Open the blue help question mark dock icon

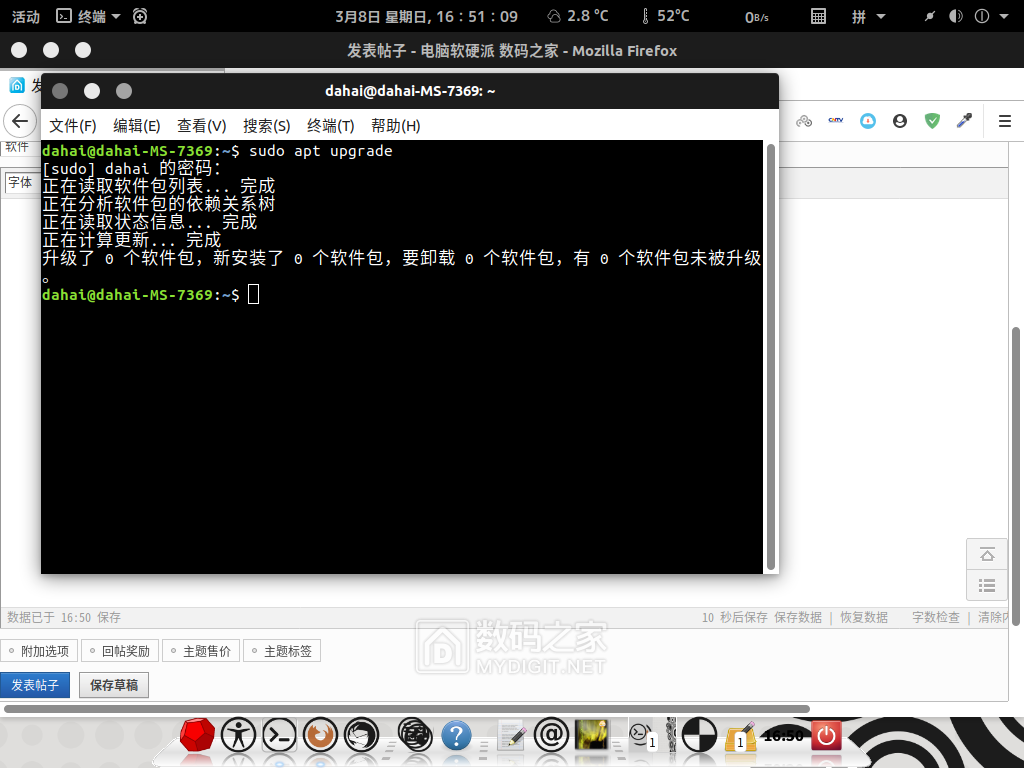[x=456, y=736]
